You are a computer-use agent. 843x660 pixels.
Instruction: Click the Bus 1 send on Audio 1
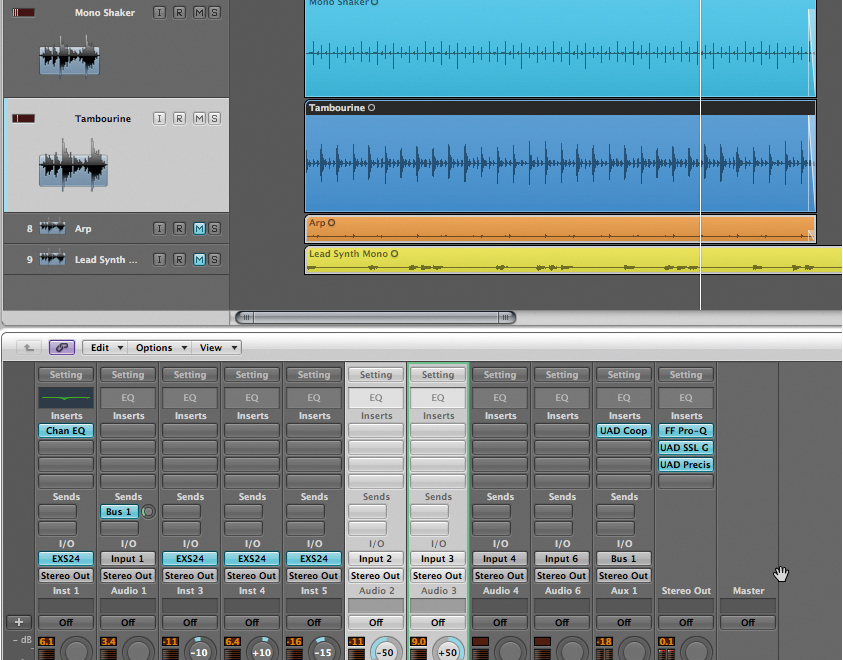119,512
